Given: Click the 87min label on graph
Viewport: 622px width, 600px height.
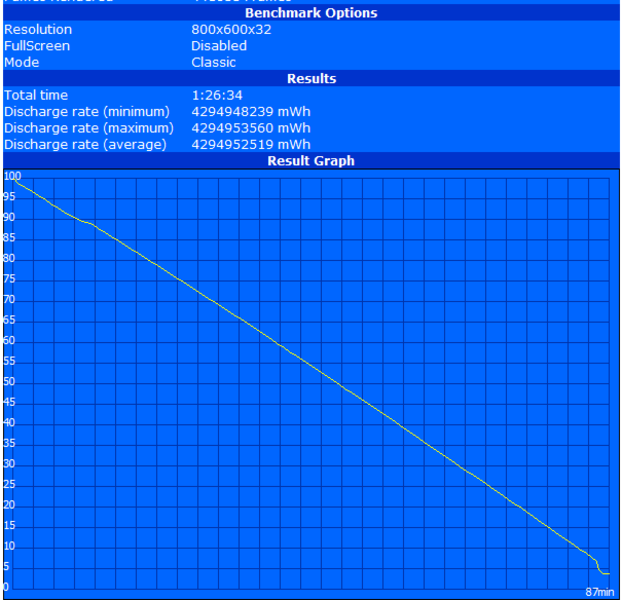Looking at the screenshot, I should pos(599,592).
